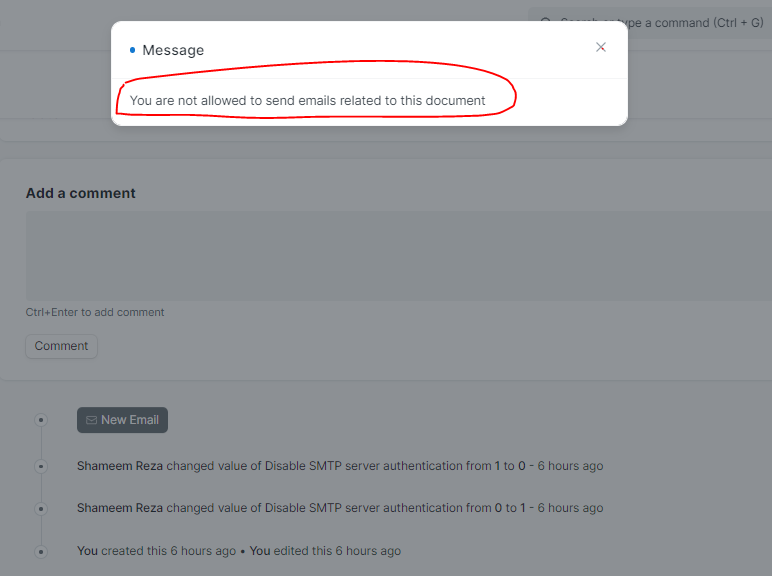Viewport: 772px width, 576px height.
Task: Click the 6 hours ago timestamp on 0 to 1 entry
Action: (570, 508)
